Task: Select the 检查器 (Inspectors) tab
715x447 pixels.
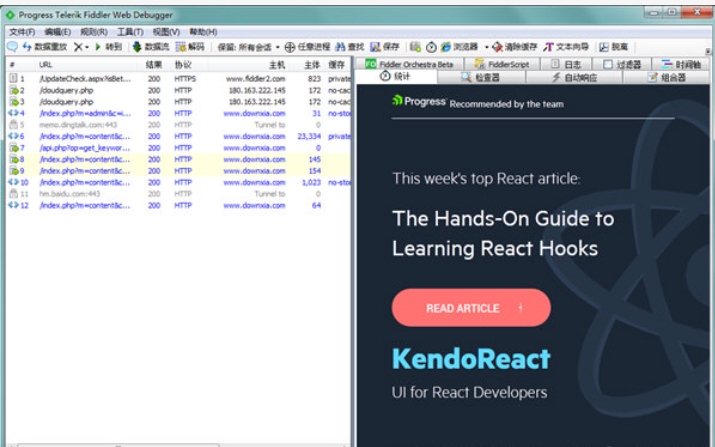Action: pyautogui.click(x=481, y=77)
